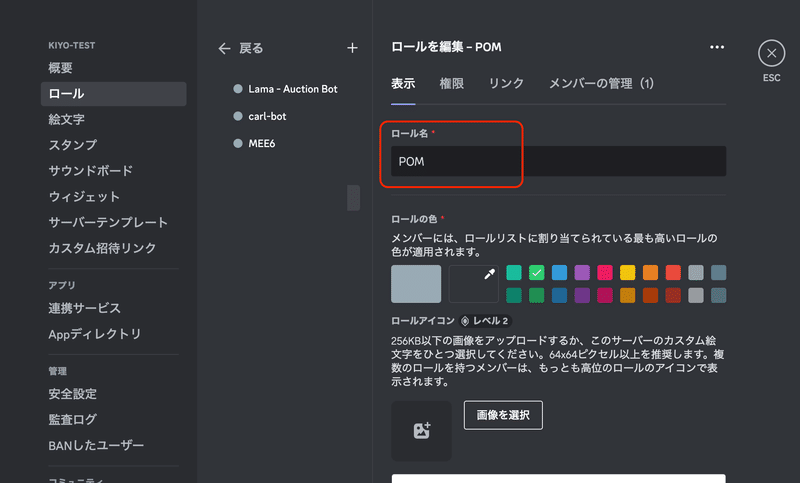
Task: Pick the bright pink color swatch
Action: [x=605, y=272]
